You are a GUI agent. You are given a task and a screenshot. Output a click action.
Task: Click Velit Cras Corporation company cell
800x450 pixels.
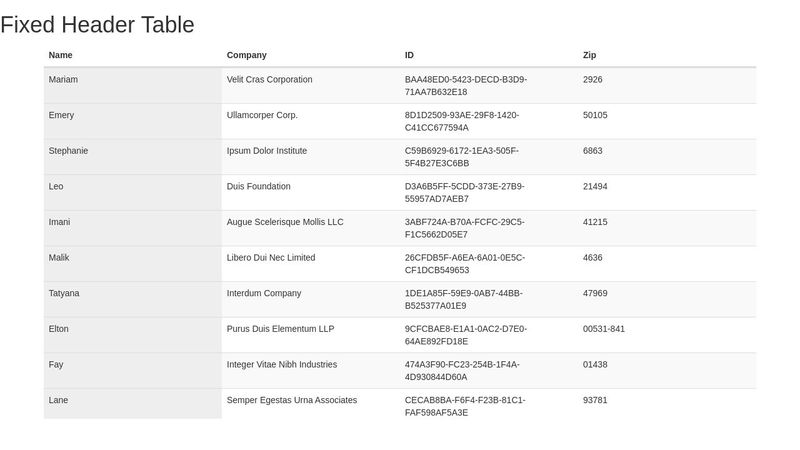click(x=311, y=86)
